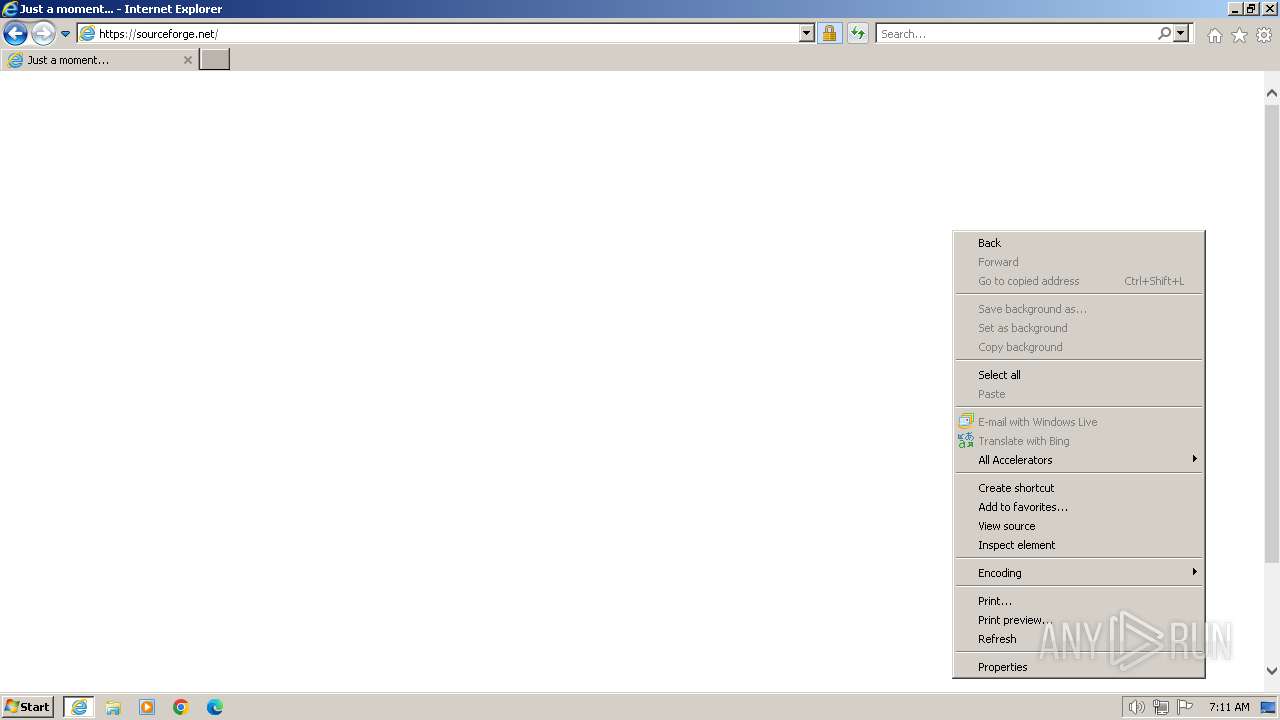Choose Properties in the context menu

click(1079, 667)
